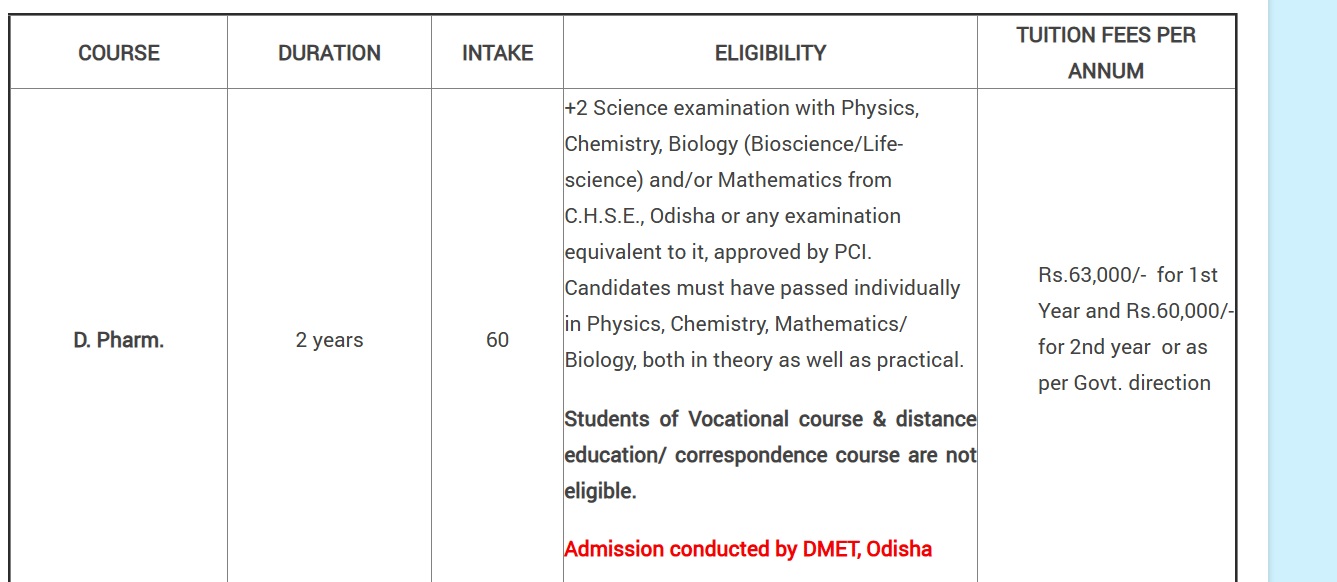Click the light blue panel right of table
Viewport: 1337px width, 582px height.
coord(1302,290)
